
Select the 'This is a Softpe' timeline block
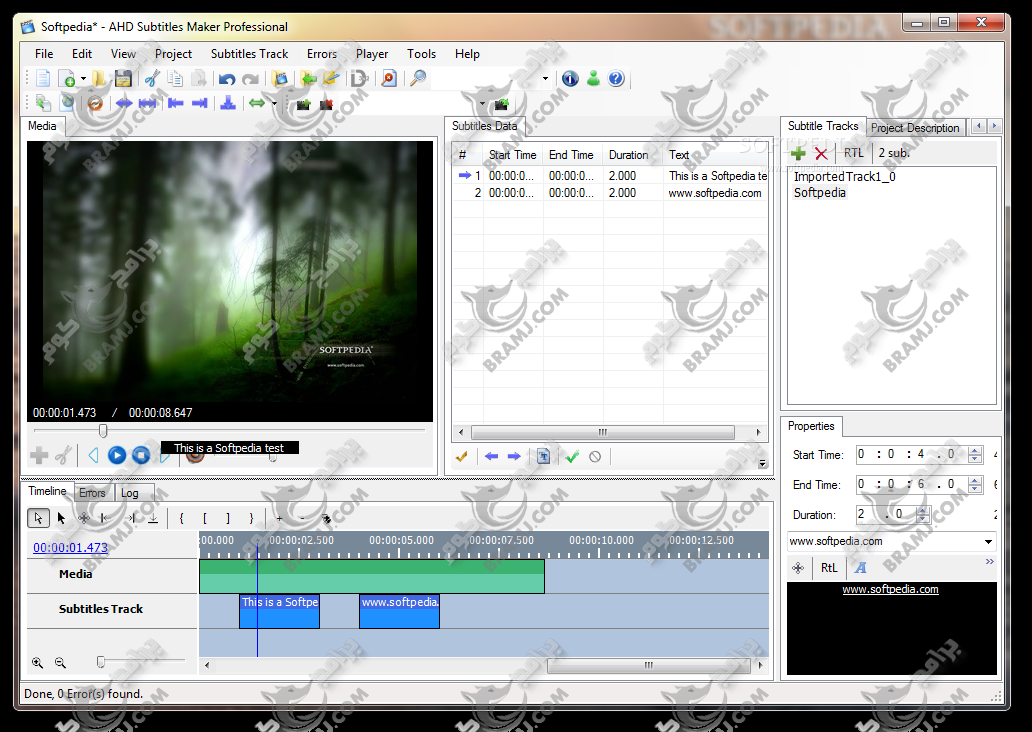[280, 612]
